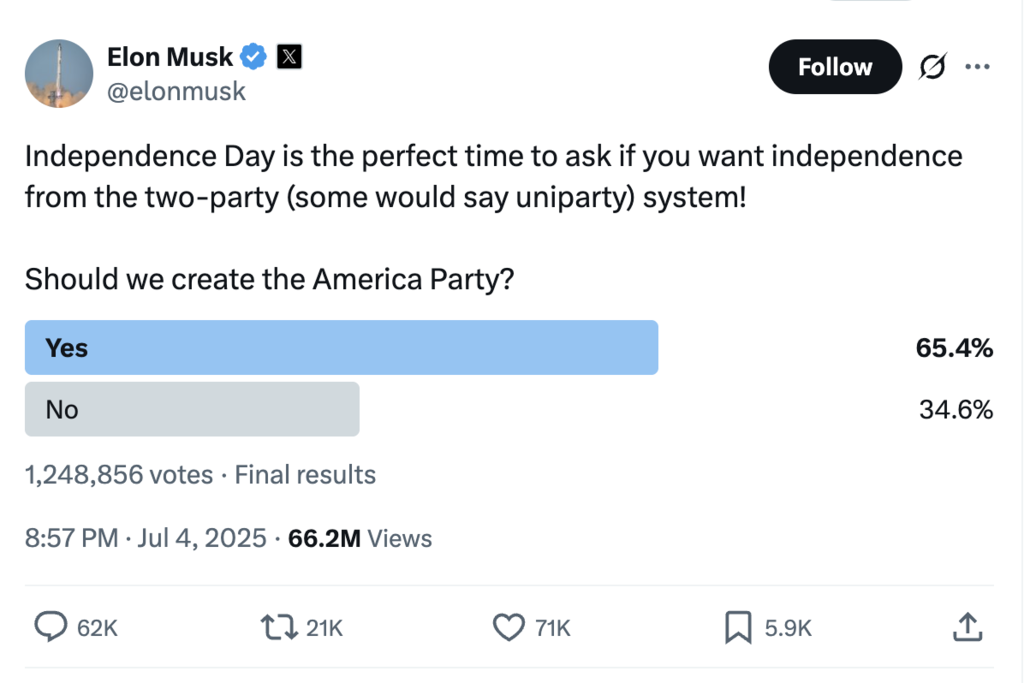Open the three-dot more options menu

tap(976, 67)
